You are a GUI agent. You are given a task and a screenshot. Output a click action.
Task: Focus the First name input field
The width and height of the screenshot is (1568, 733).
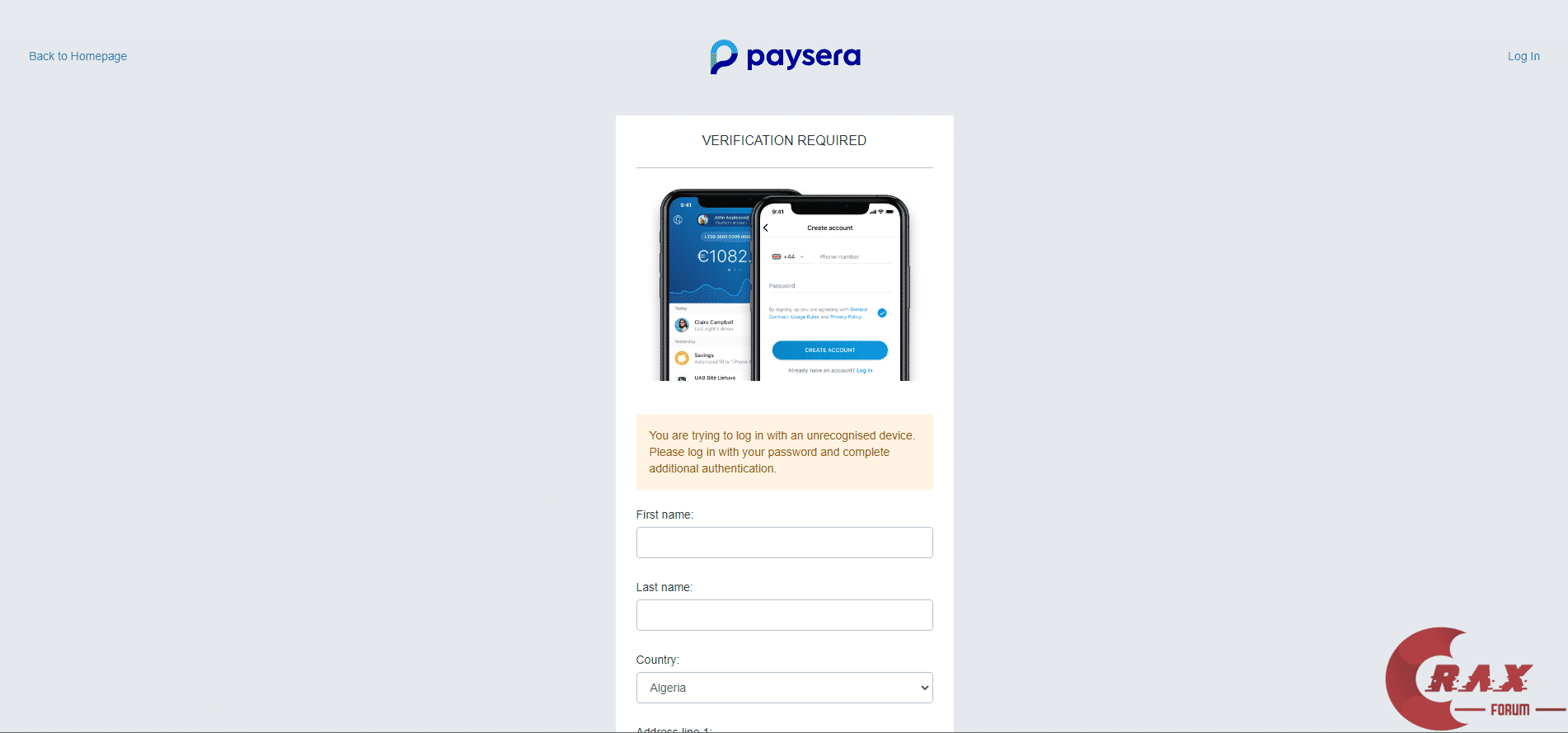(784, 543)
